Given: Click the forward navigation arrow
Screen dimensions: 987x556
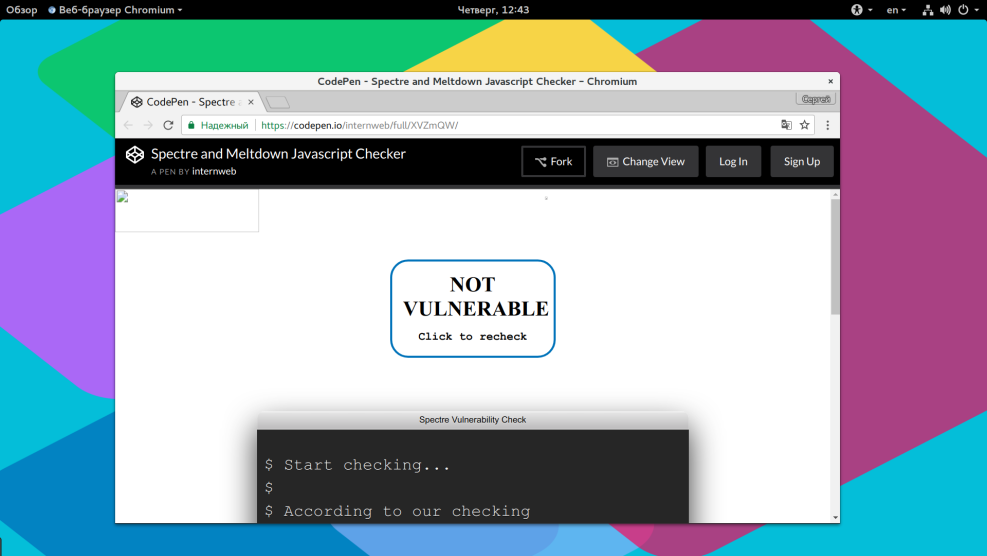Looking at the screenshot, I should tap(148, 125).
